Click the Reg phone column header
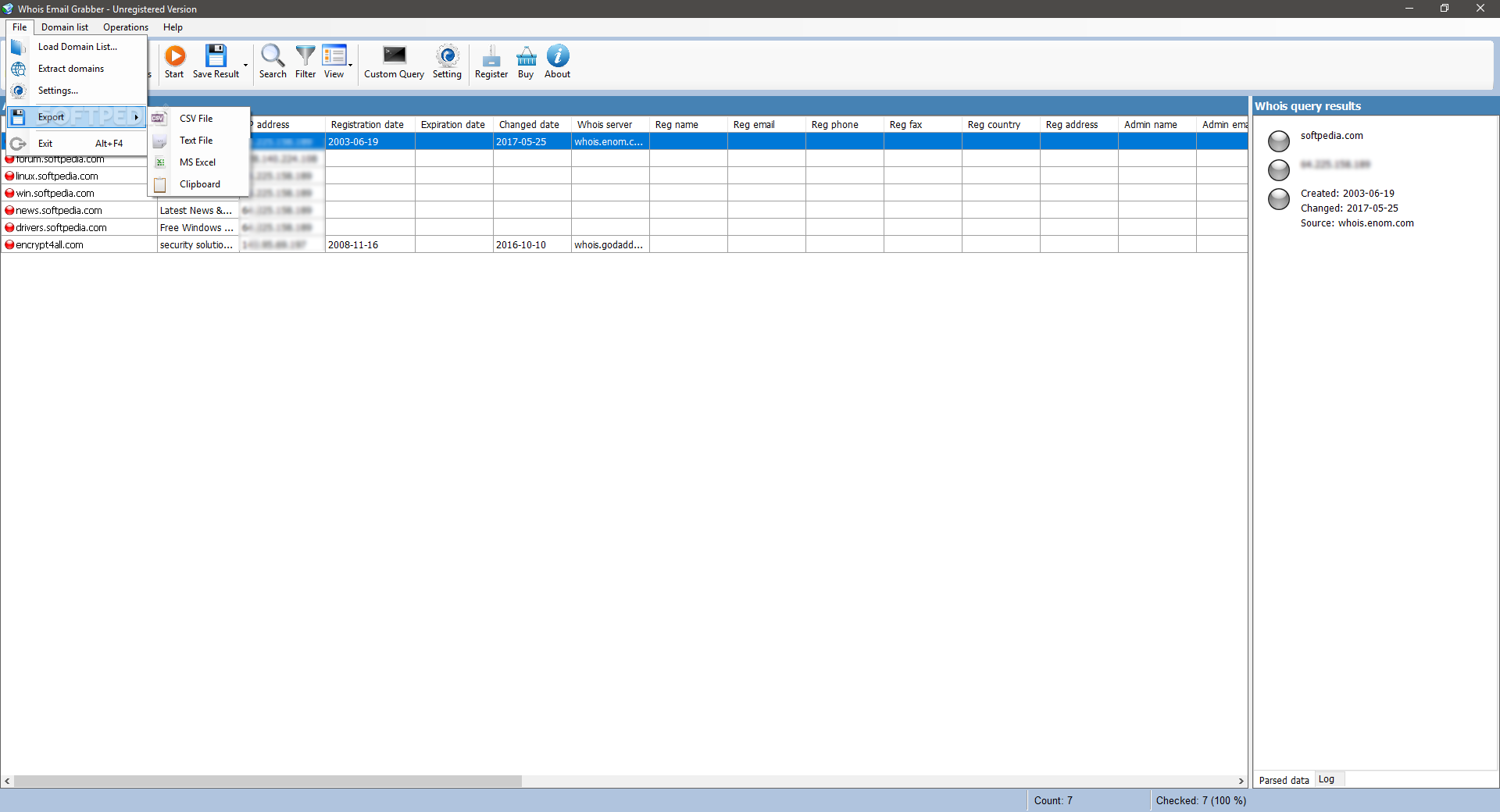1500x812 pixels. 845,125
